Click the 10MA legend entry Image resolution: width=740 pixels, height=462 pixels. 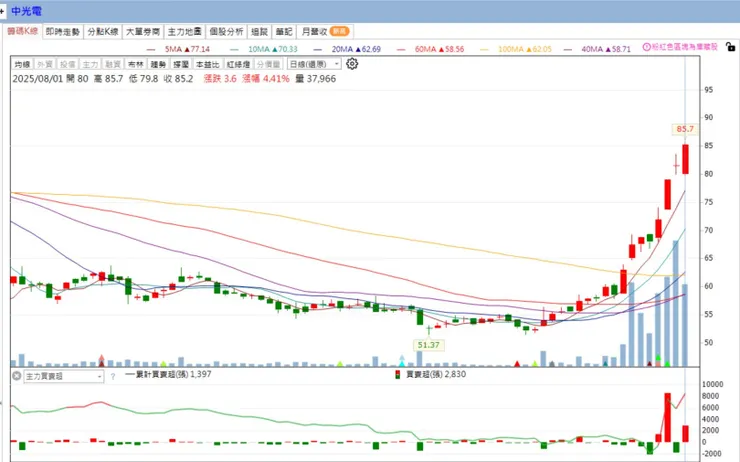point(264,49)
